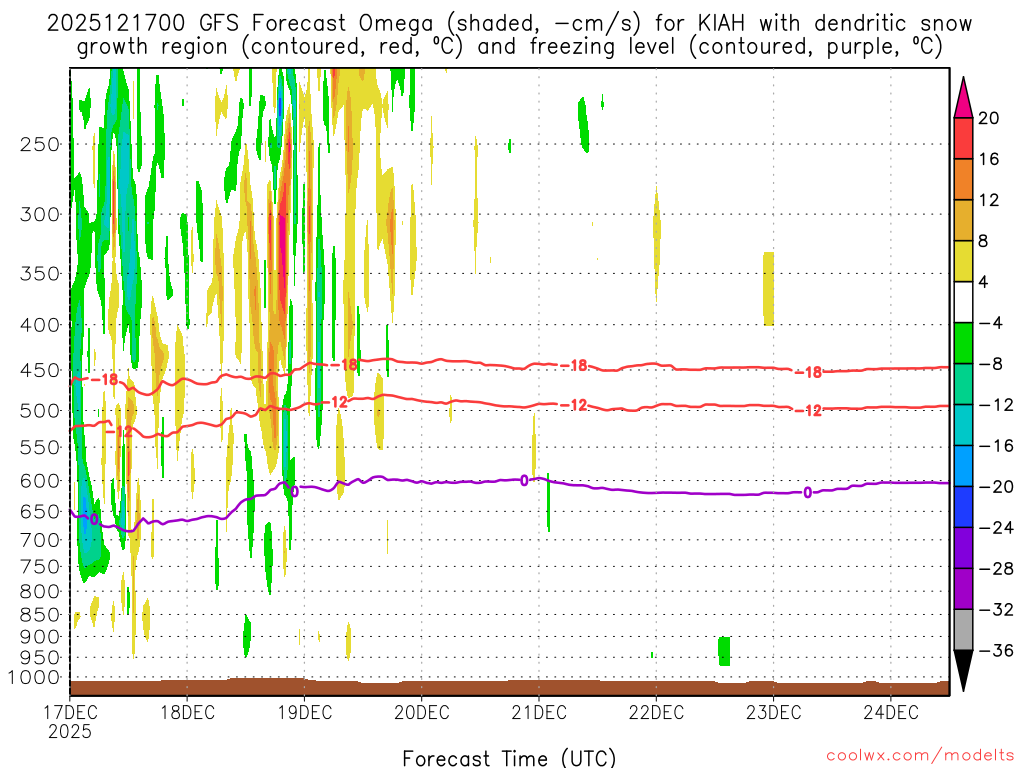Click the 250 pressure level label
1024x768 pixels.
[x=40, y=144]
